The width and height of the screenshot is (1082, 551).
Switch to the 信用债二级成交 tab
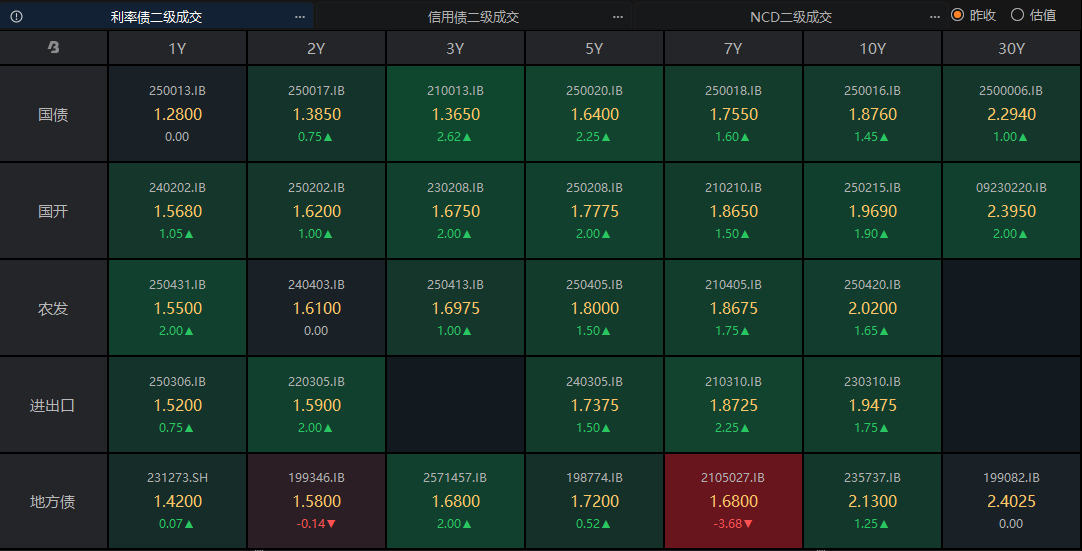473,16
